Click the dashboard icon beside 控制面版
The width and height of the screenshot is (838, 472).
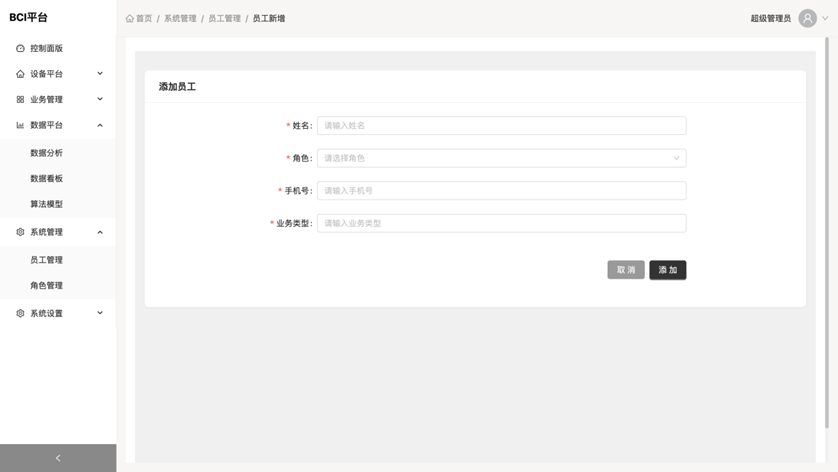point(20,48)
